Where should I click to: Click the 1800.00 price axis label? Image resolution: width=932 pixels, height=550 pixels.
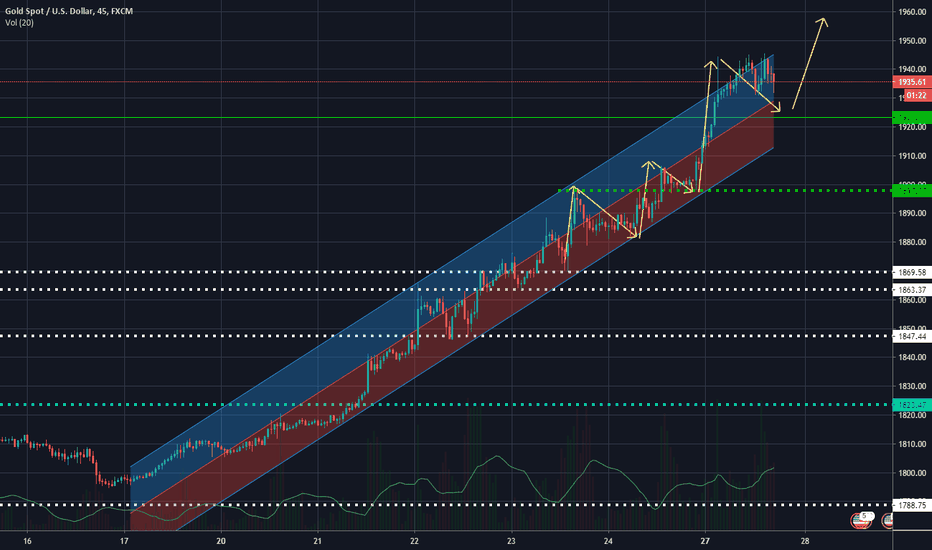[x=912, y=473]
